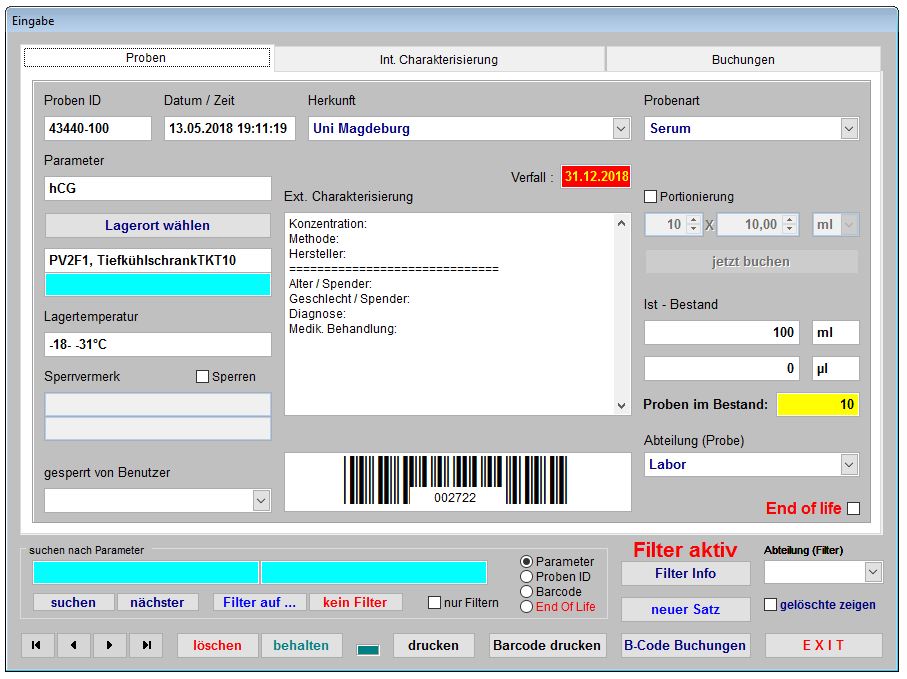Image resolution: width=907 pixels, height=679 pixels.
Task: Click cyan field below Lagerort
Action: (157, 285)
